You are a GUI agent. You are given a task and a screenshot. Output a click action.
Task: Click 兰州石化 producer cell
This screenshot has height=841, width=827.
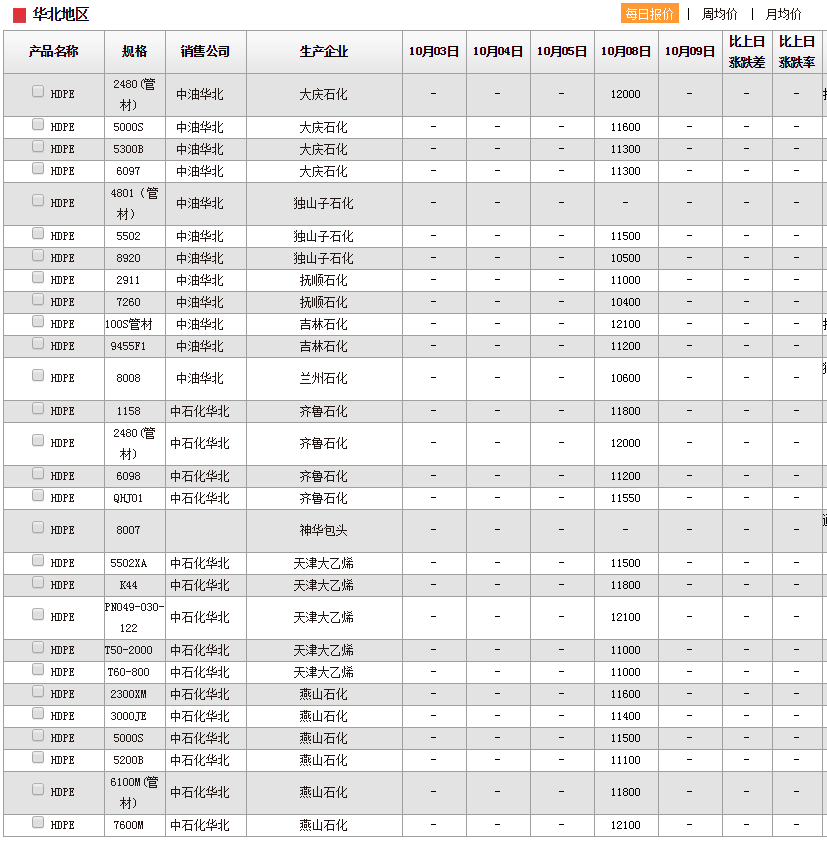pos(323,379)
